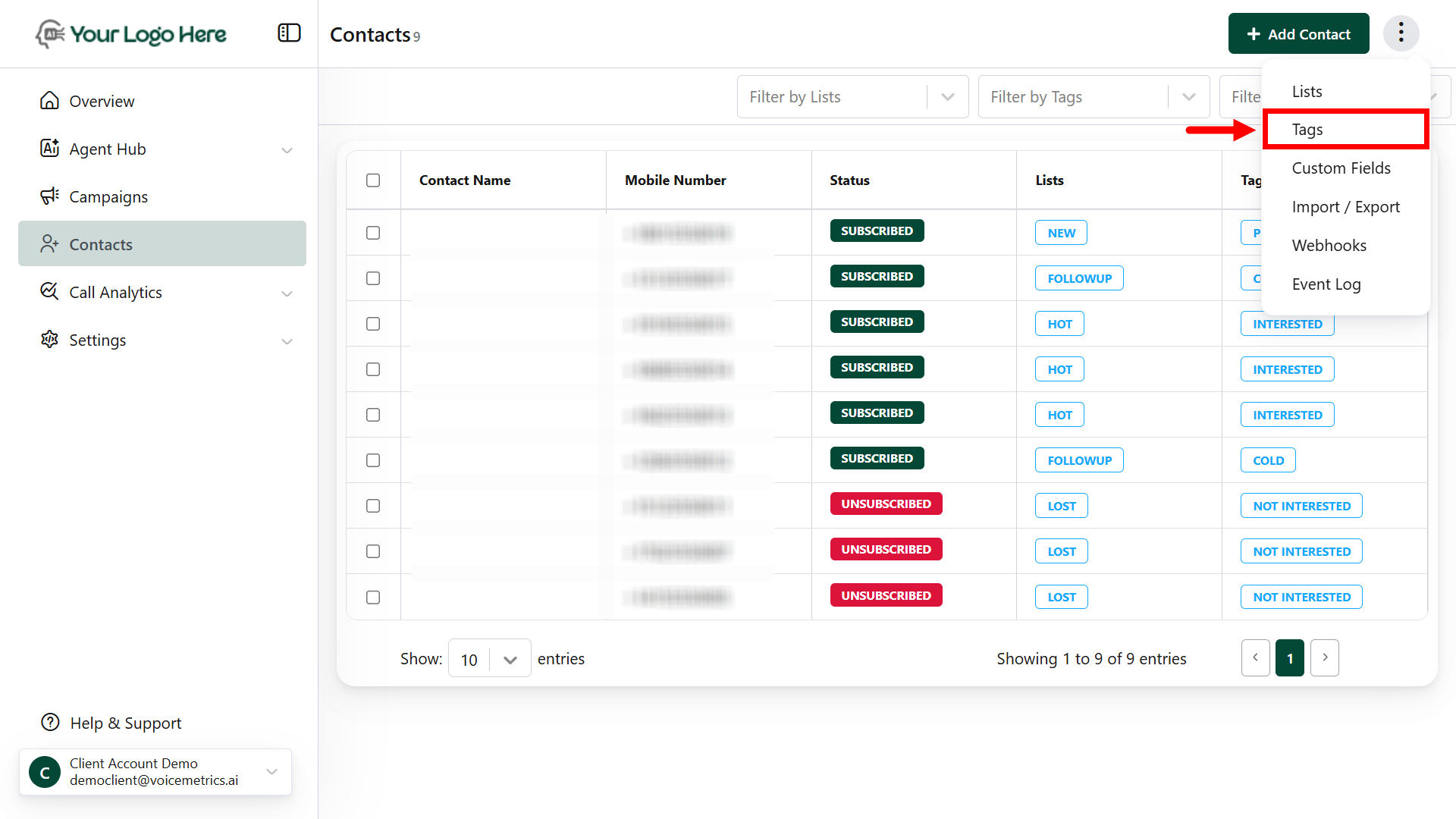1456x819 pixels.
Task: Click the Agent Hub AI icon
Action: pyautogui.click(x=49, y=149)
